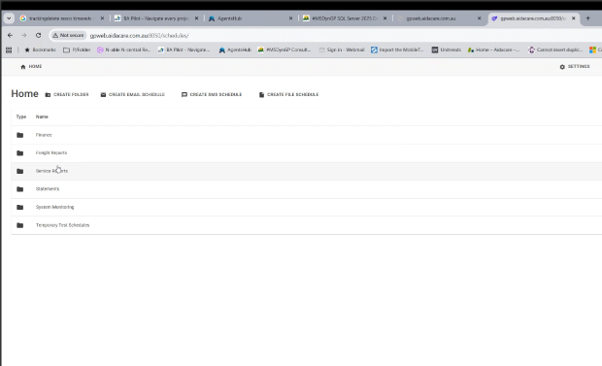Open the AgentsHub bookmark
The height and width of the screenshot is (366, 602).
pyautogui.click(x=235, y=50)
